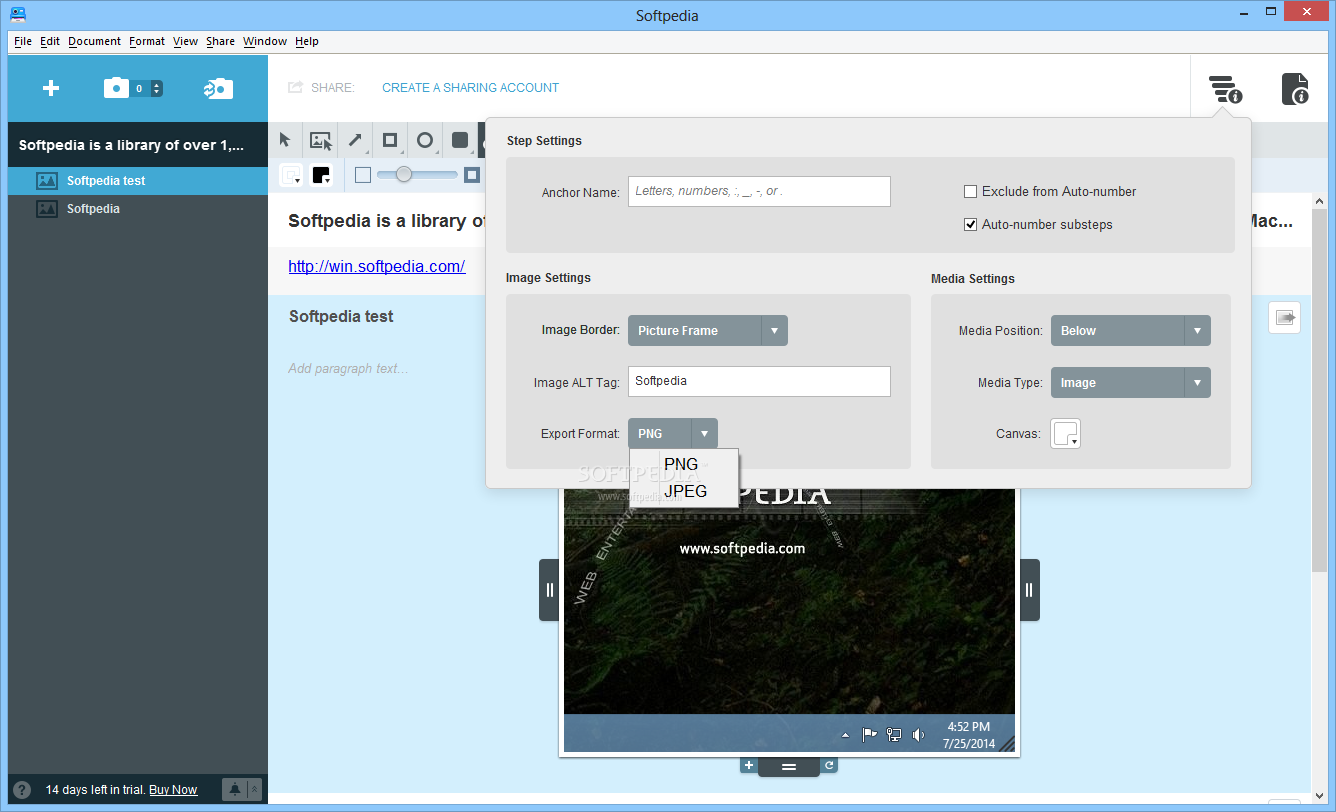Screen dimensions: 1336x812
Task: Click the Softpedia step image icon
Action: tap(46, 209)
